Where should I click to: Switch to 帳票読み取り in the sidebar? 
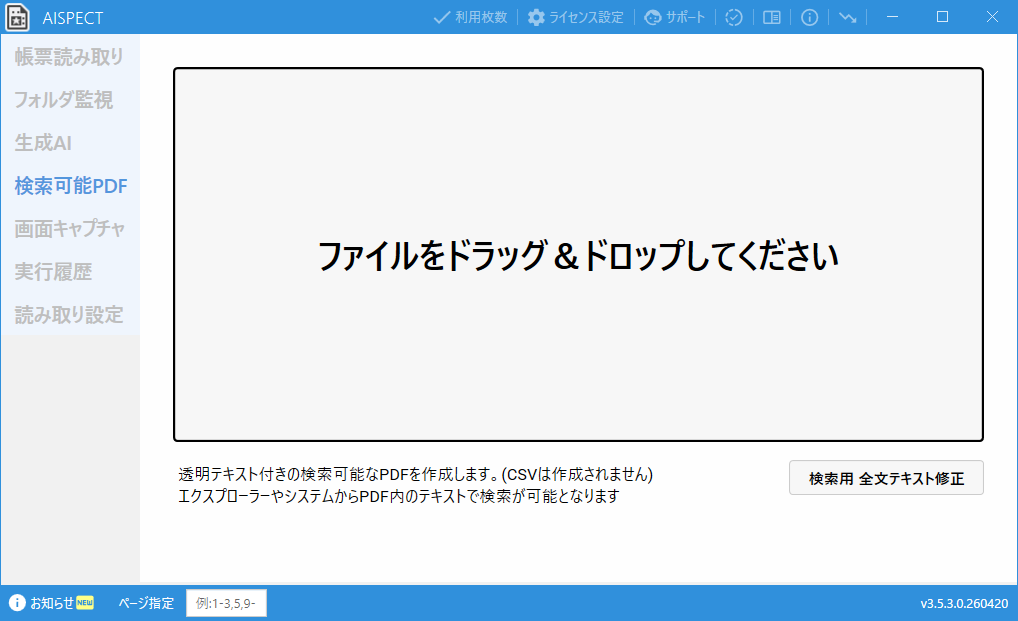click(66, 57)
